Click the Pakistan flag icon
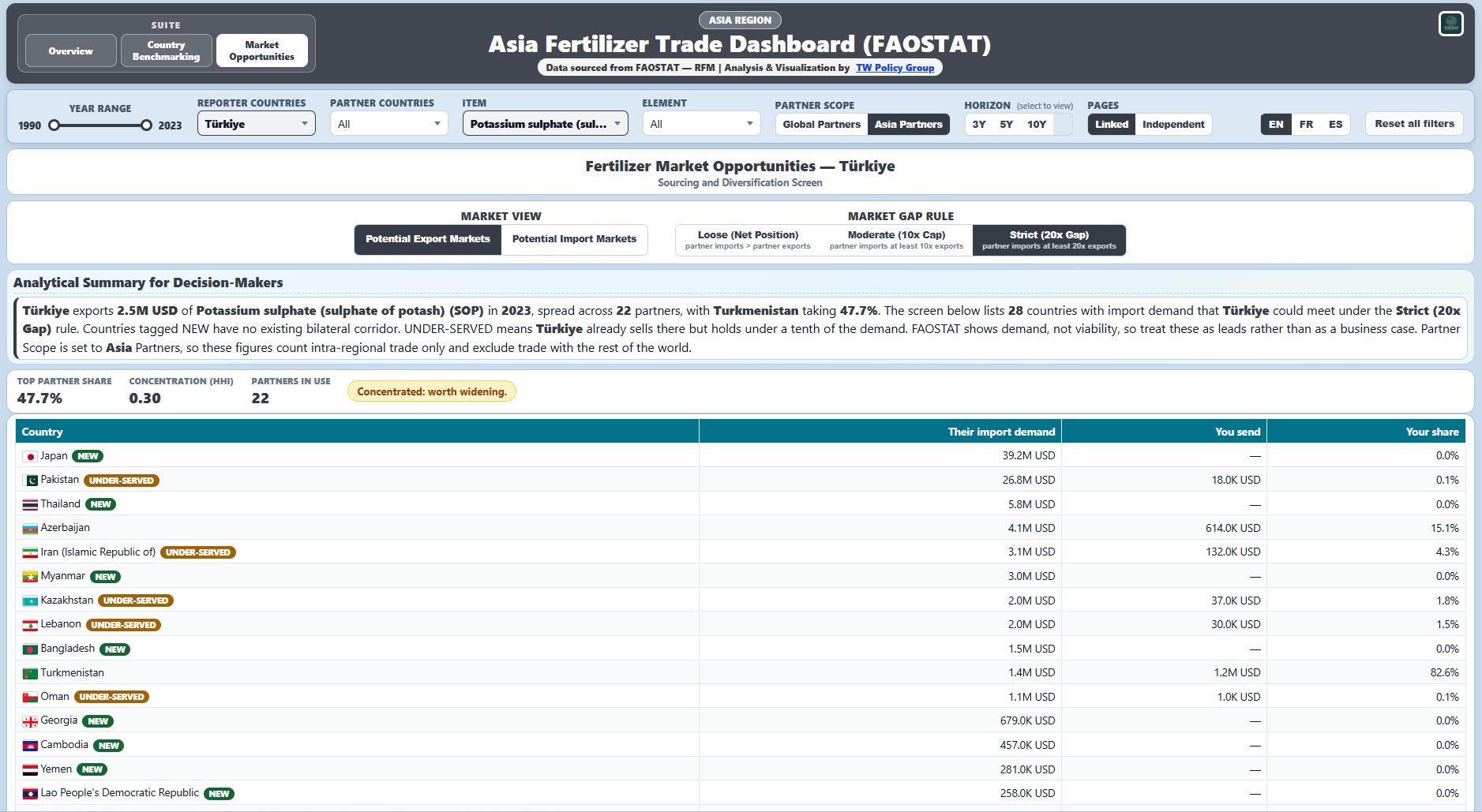This screenshot has height=812, width=1482. click(30, 481)
